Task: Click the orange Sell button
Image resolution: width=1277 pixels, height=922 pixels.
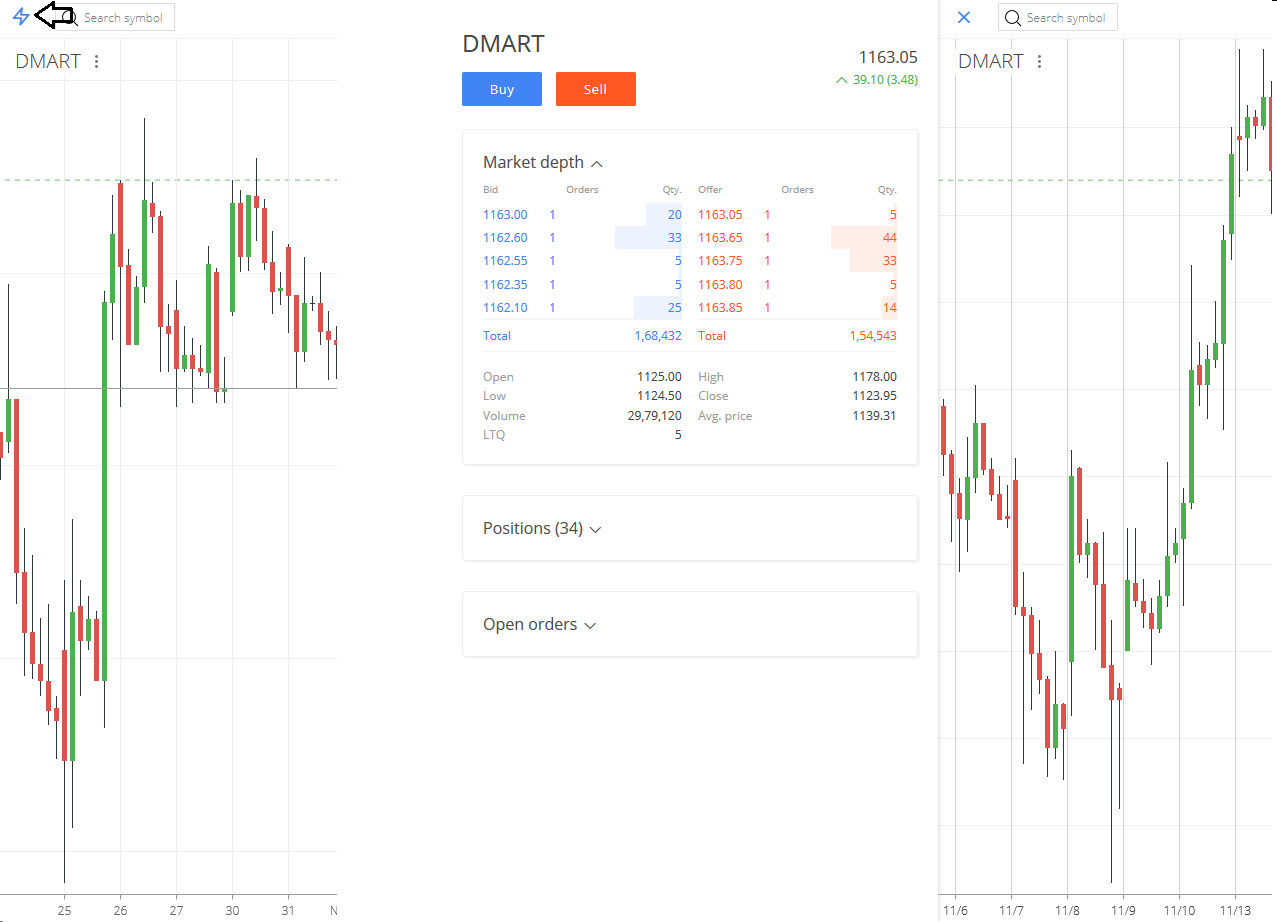Action: 596,89
